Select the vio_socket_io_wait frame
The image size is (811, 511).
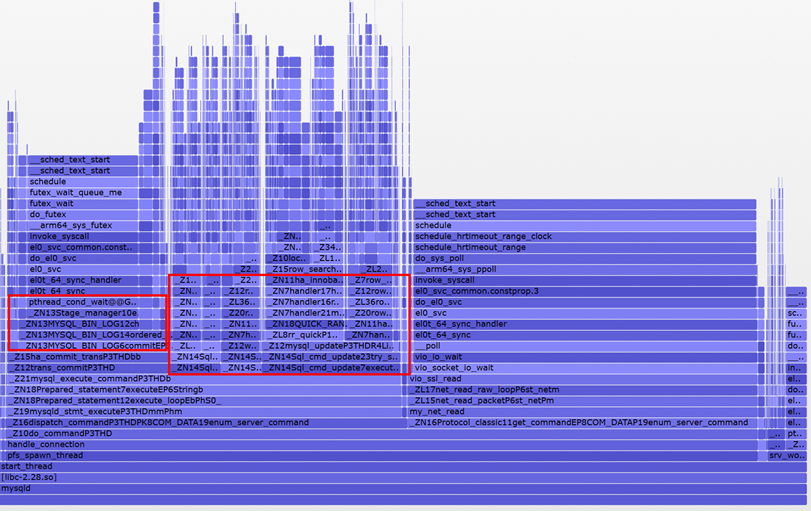pyautogui.click(x=454, y=367)
